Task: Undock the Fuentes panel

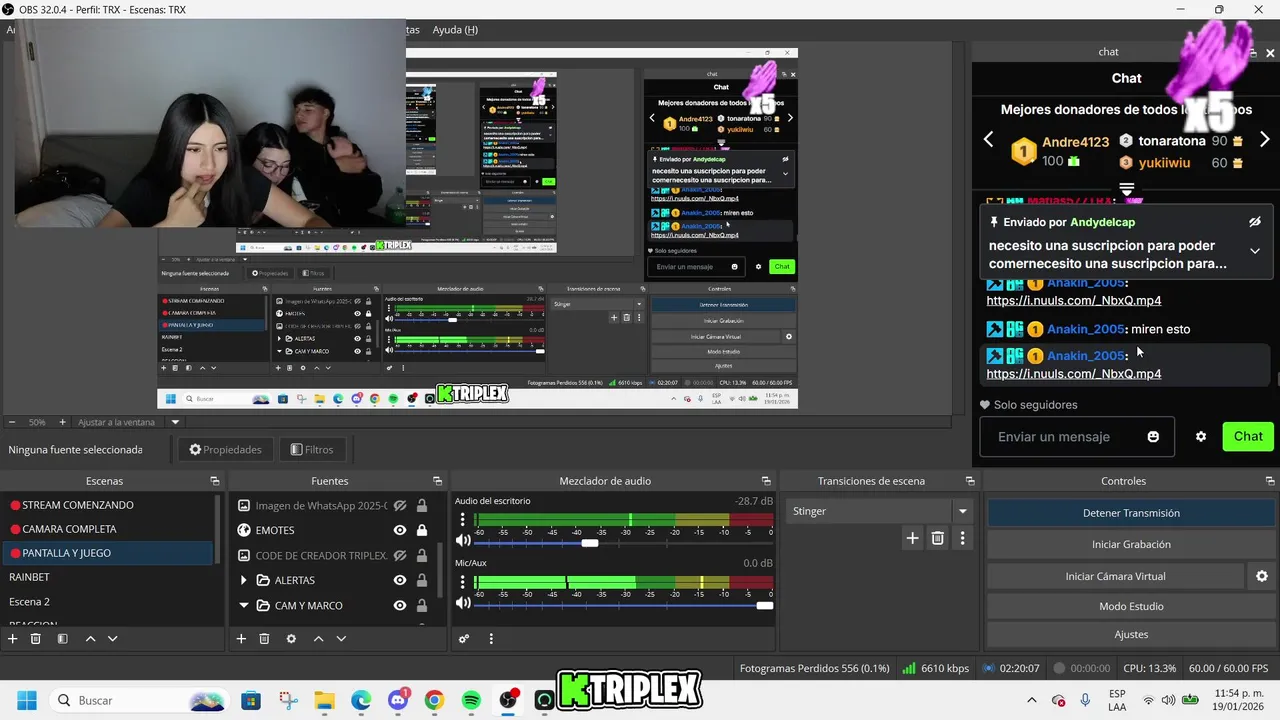Action: (x=437, y=481)
